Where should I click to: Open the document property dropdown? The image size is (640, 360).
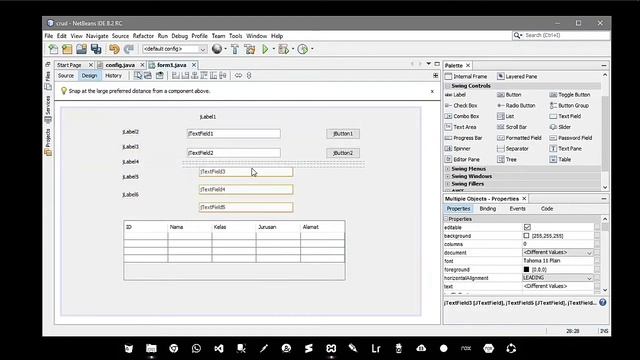[x=589, y=253]
